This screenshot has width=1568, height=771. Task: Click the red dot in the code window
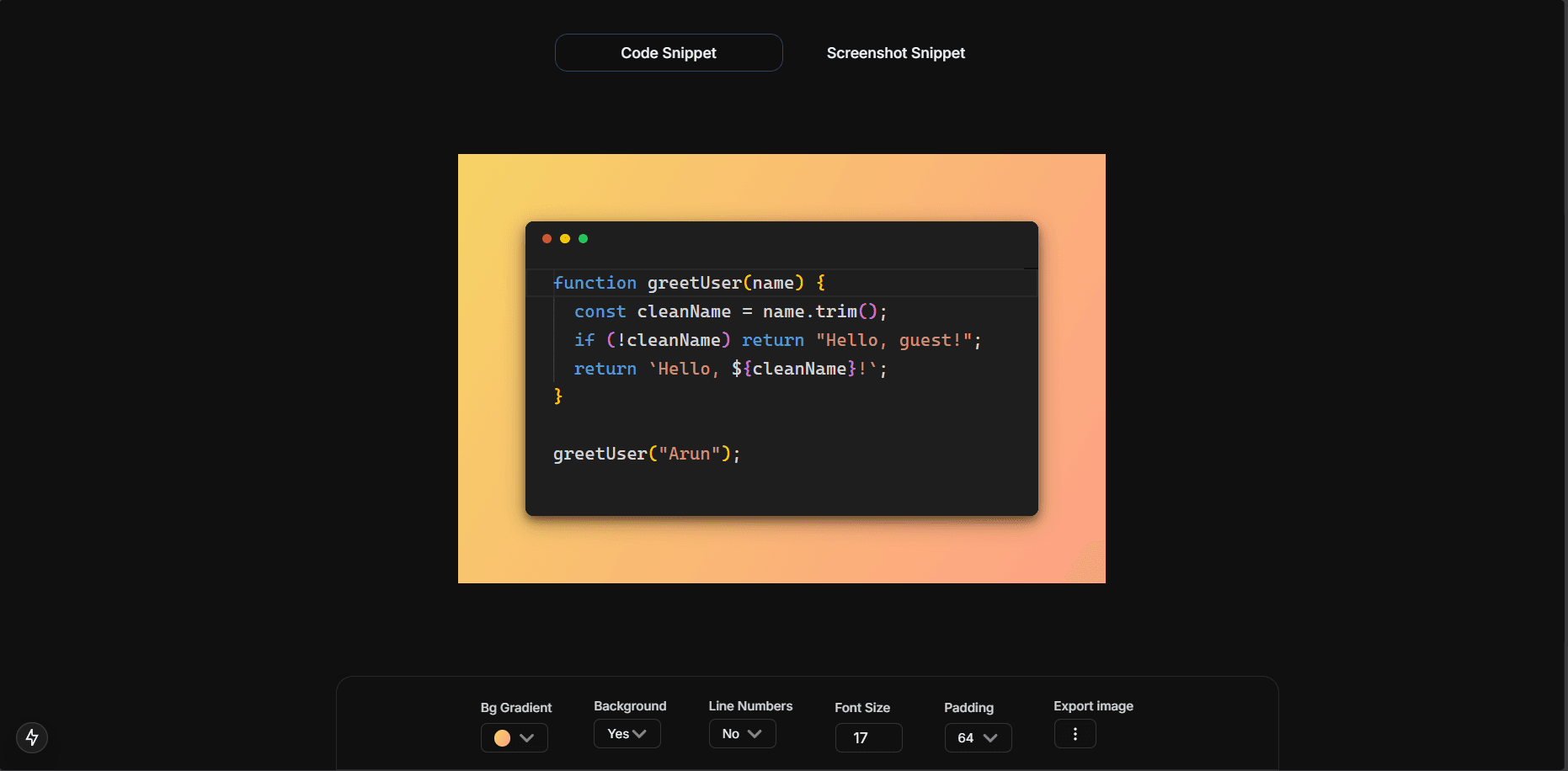point(547,239)
